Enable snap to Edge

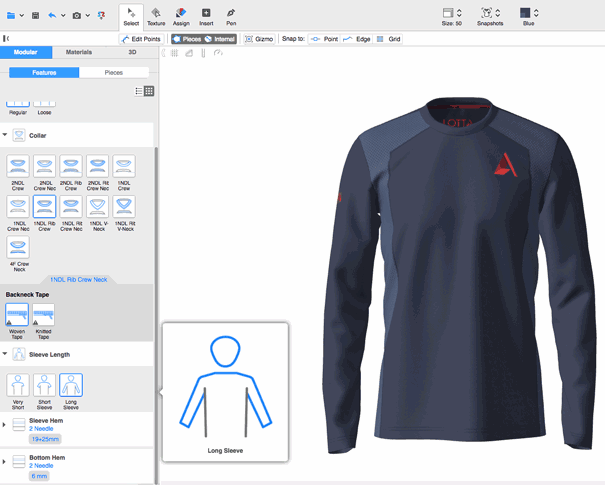[357, 39]
